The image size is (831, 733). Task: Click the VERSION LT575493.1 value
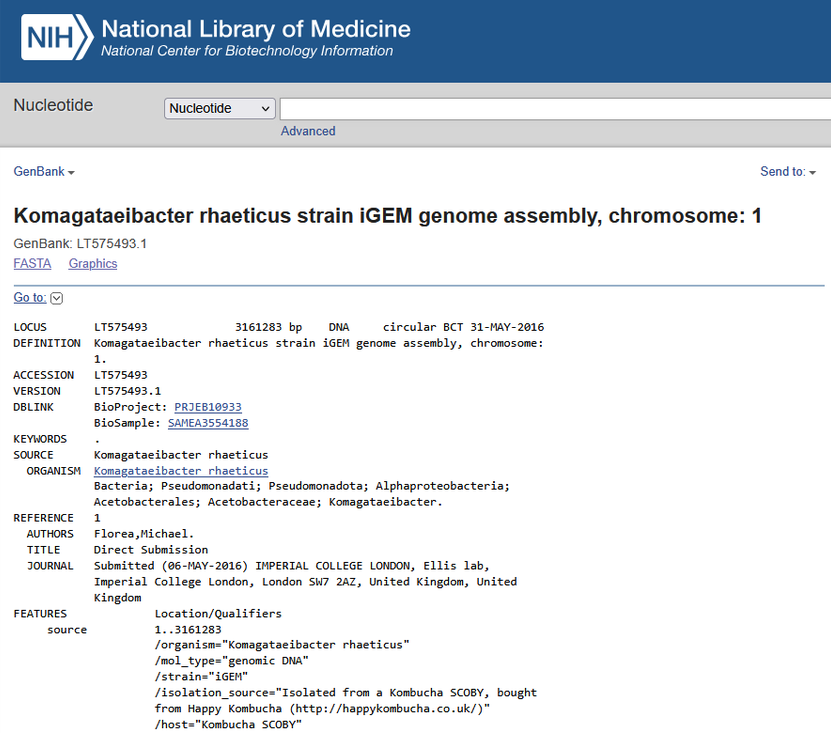click(127, 391)
